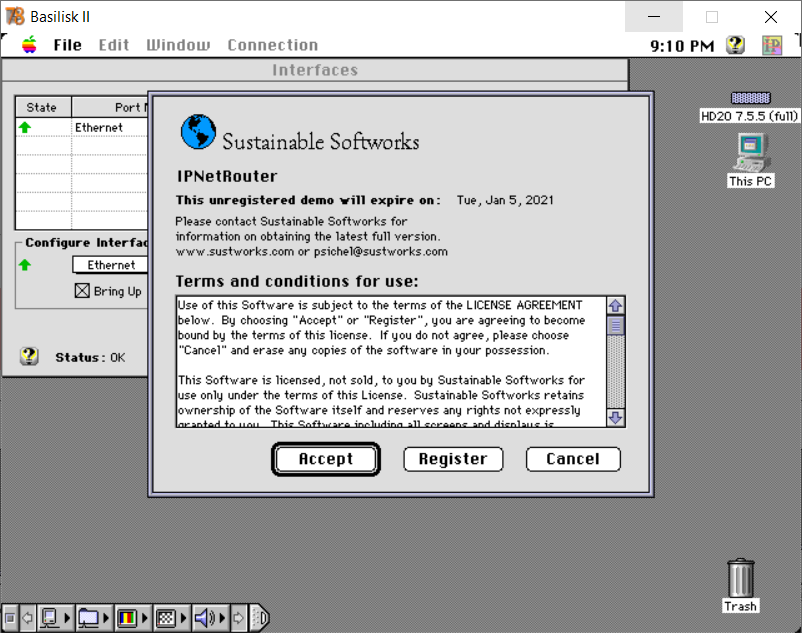Click the State column header
The width and height of the screenshot is (802, 633).
pos(43,107)
